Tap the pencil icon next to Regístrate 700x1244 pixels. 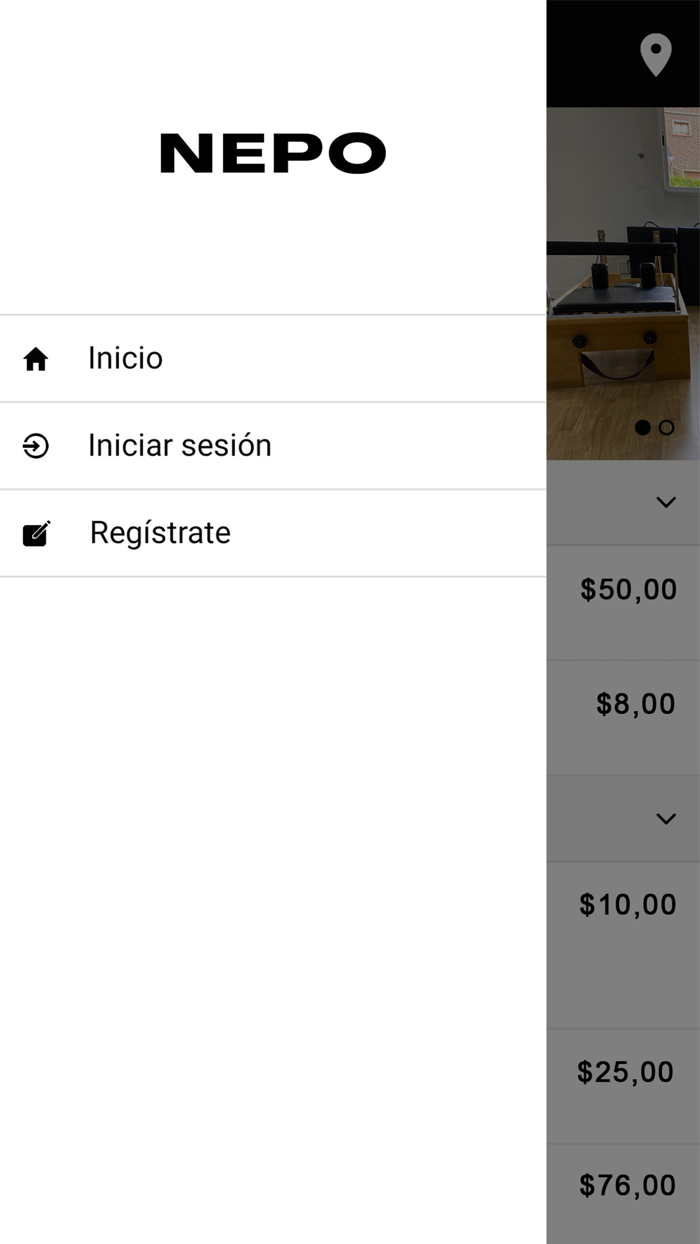tap(36, 532)
